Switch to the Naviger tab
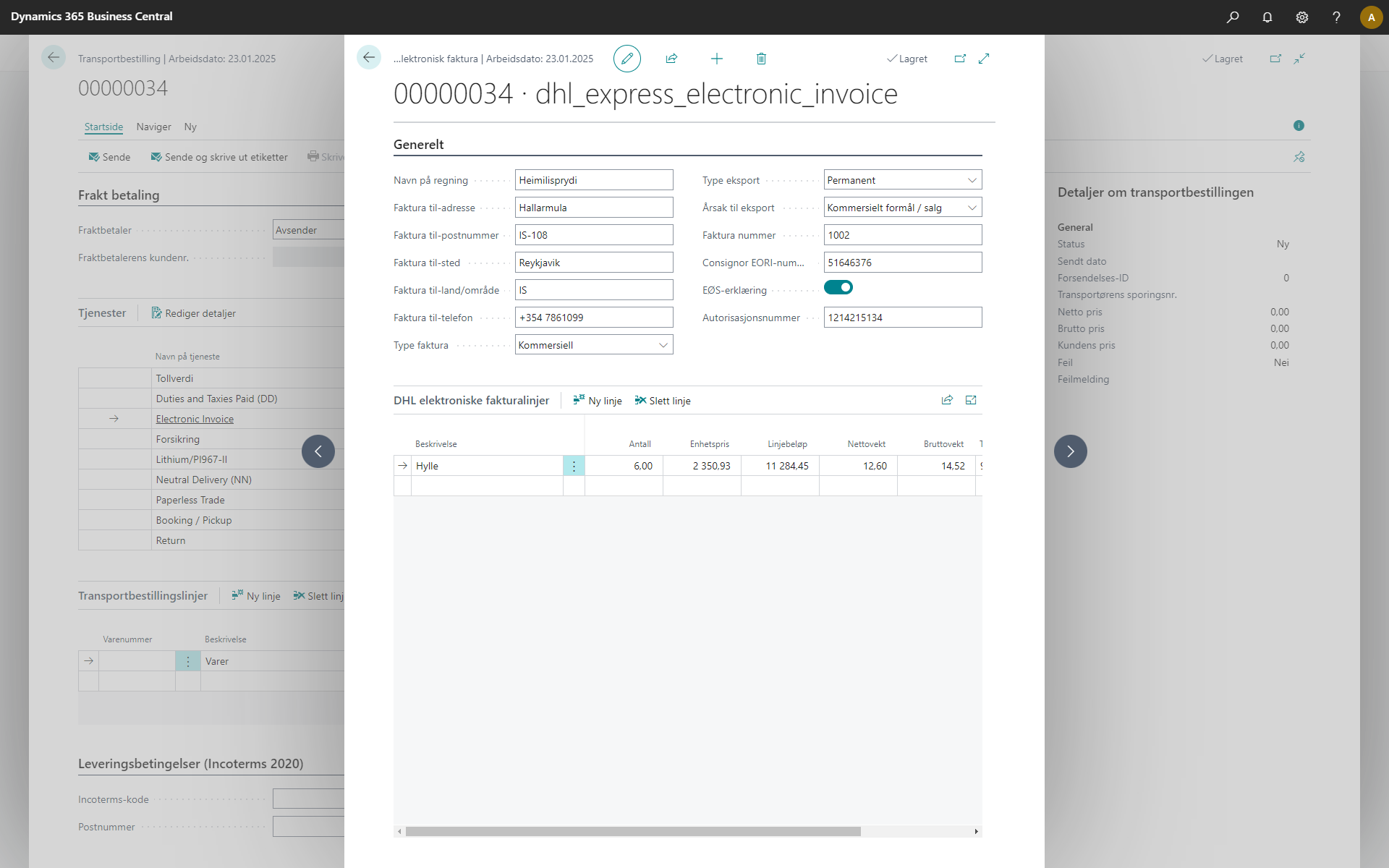Image resolution: width=1389 pixels, height=868 pixels. [153, 127]
